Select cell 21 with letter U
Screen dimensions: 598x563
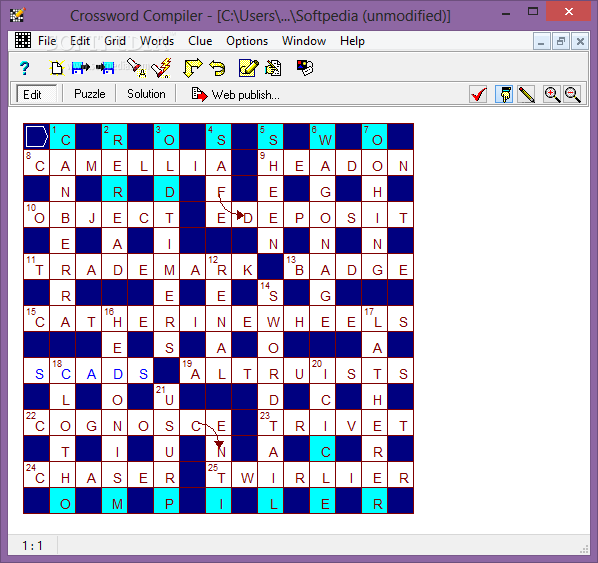tap(167, 397)
